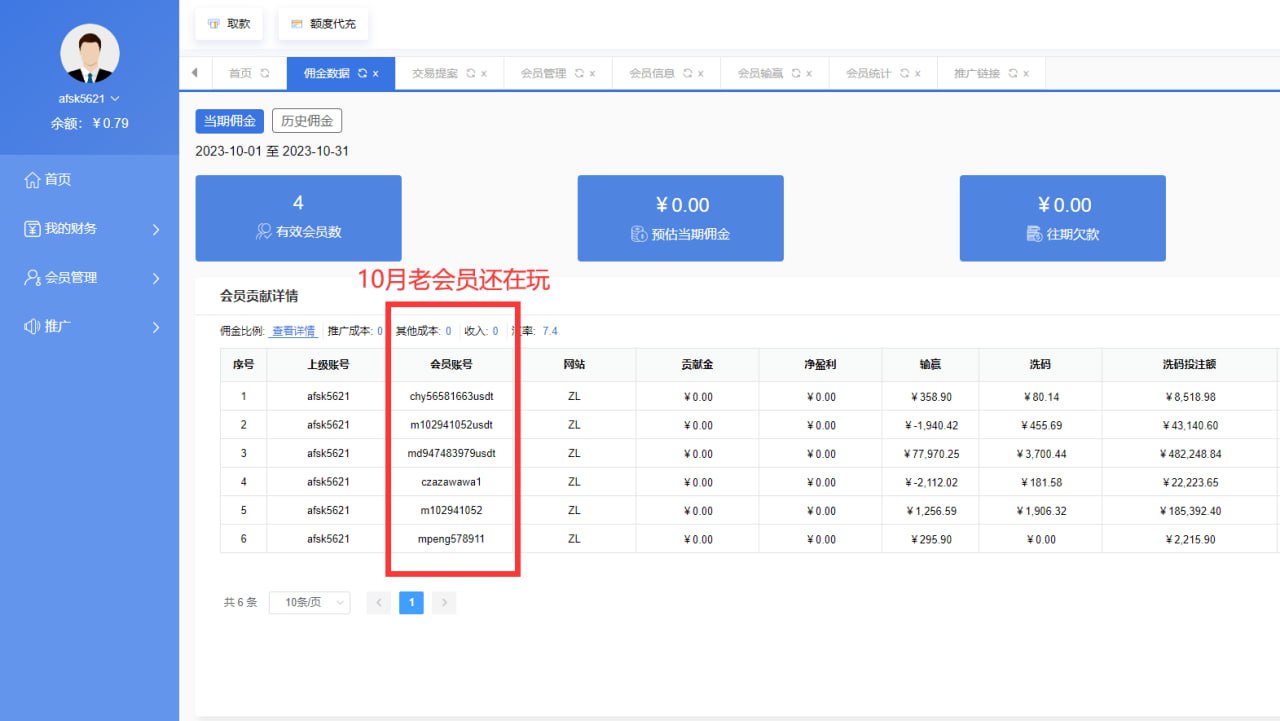Click the 有效会员数 card showing 4
1280x721 pixels.
tap(298, 218)
